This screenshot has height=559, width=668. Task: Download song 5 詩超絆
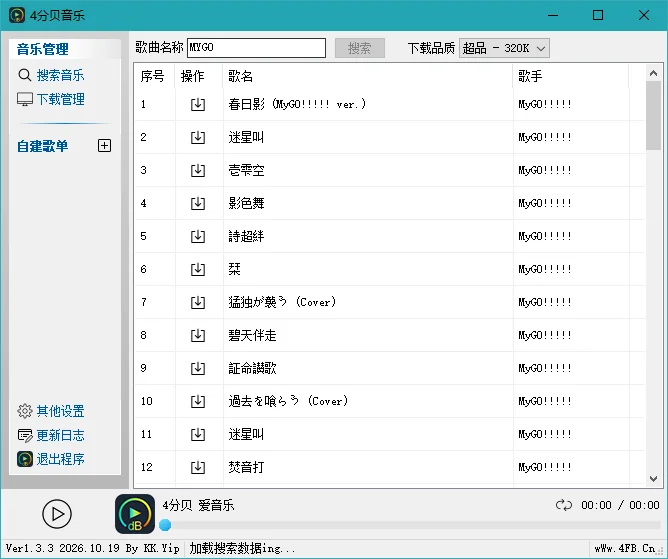(x=198, y=236)
